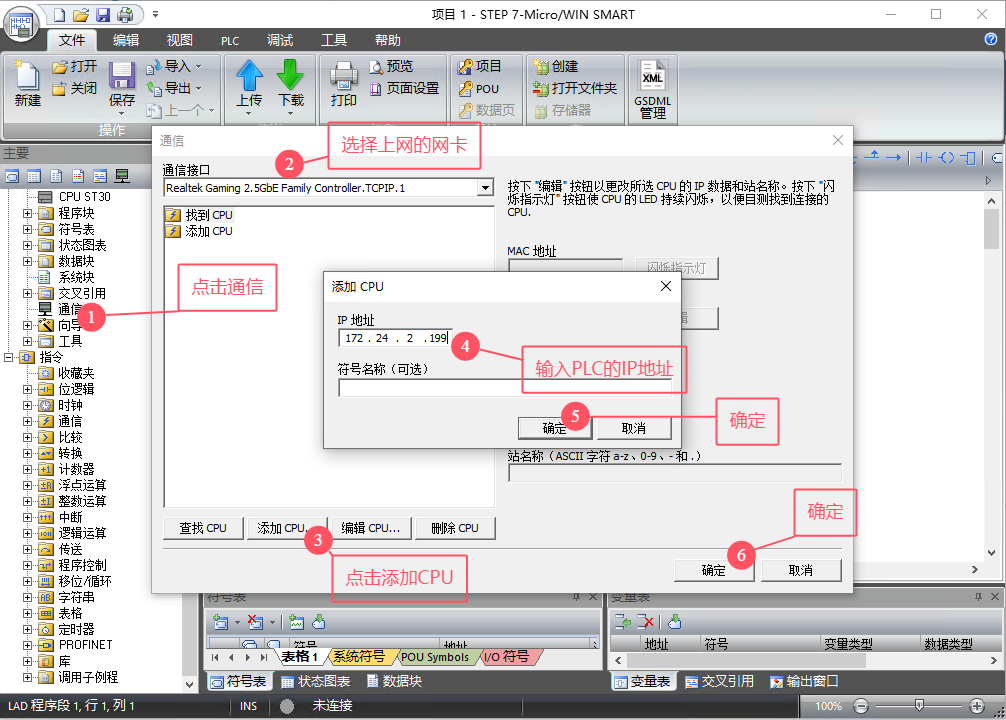
Task: Click the STEP 7 application menu orb
Action: pos(22,24)
